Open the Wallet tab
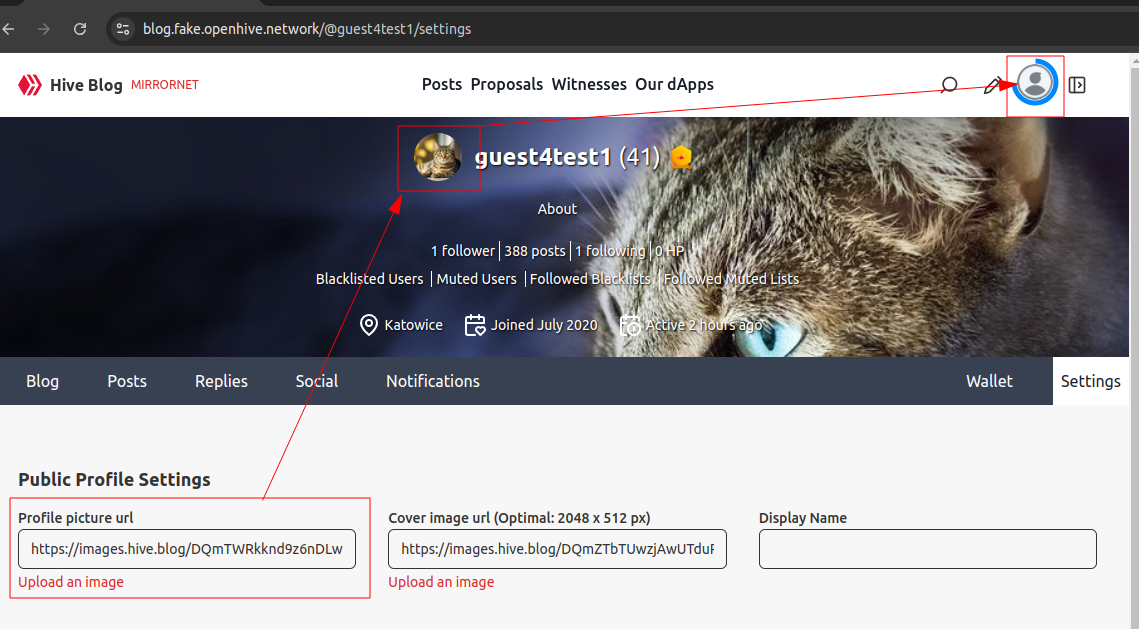This screenshot has width=1139, height=629. click(989, 381)
